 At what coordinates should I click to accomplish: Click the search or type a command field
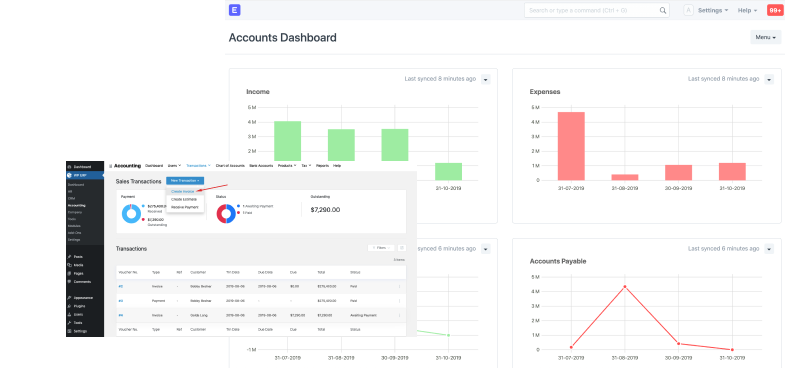tap(591, 11)
